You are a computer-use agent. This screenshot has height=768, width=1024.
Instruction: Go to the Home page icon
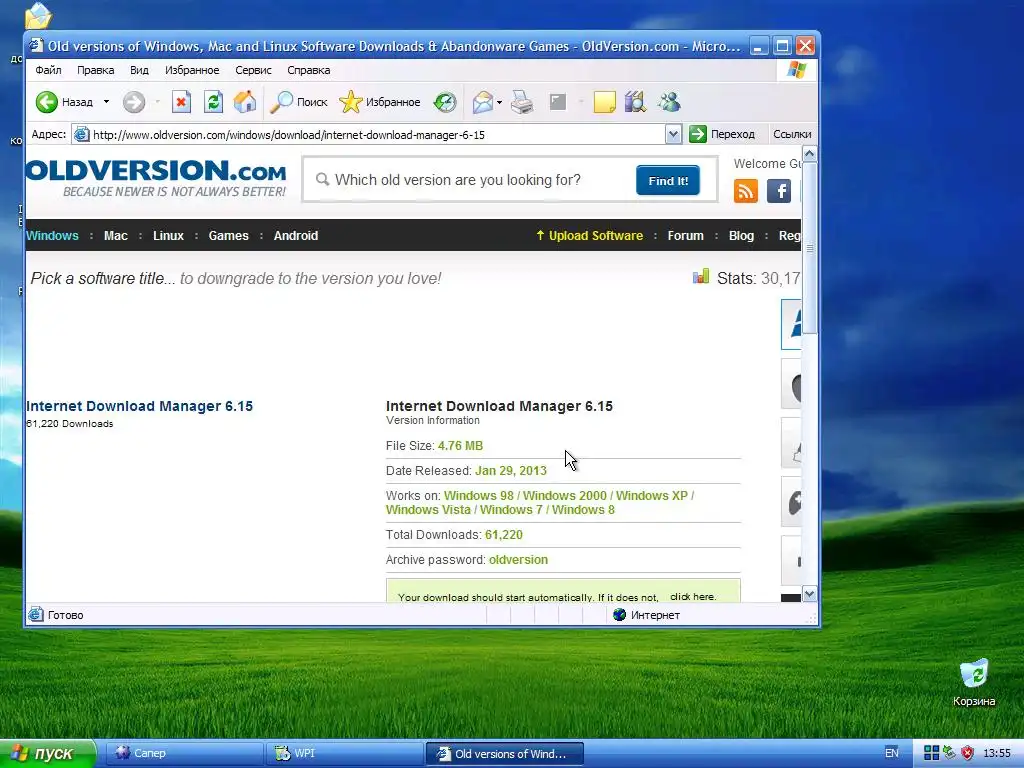pos(245,102)
